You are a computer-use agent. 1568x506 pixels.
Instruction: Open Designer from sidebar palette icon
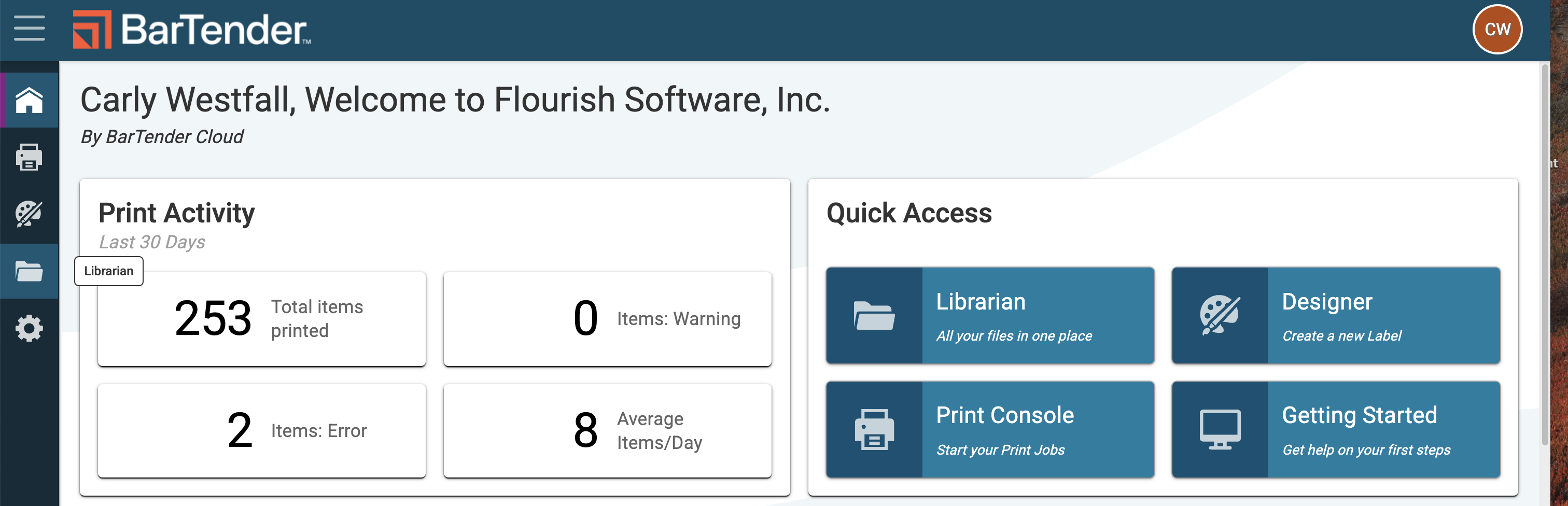pos(29,214)
